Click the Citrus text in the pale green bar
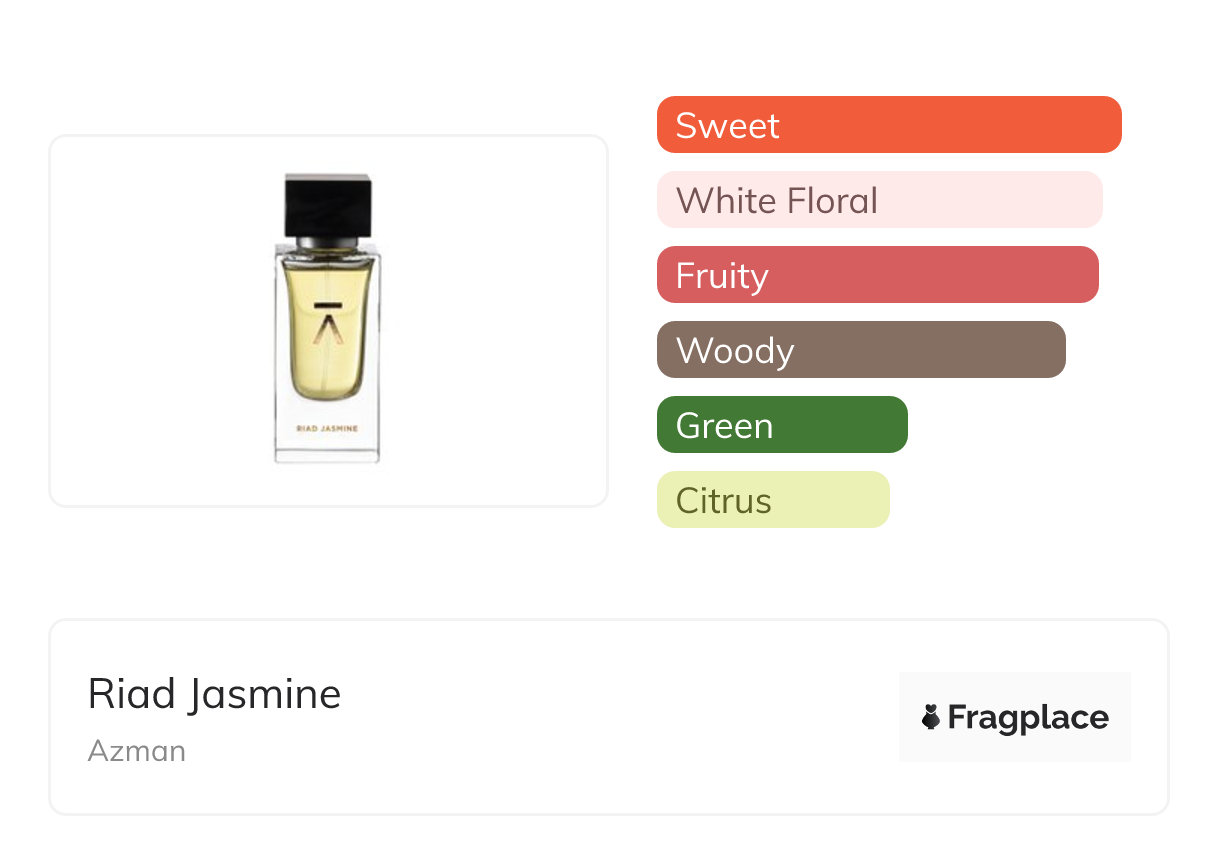The image size is (1218, 864). pyautogui.click(x=723, y=501)
